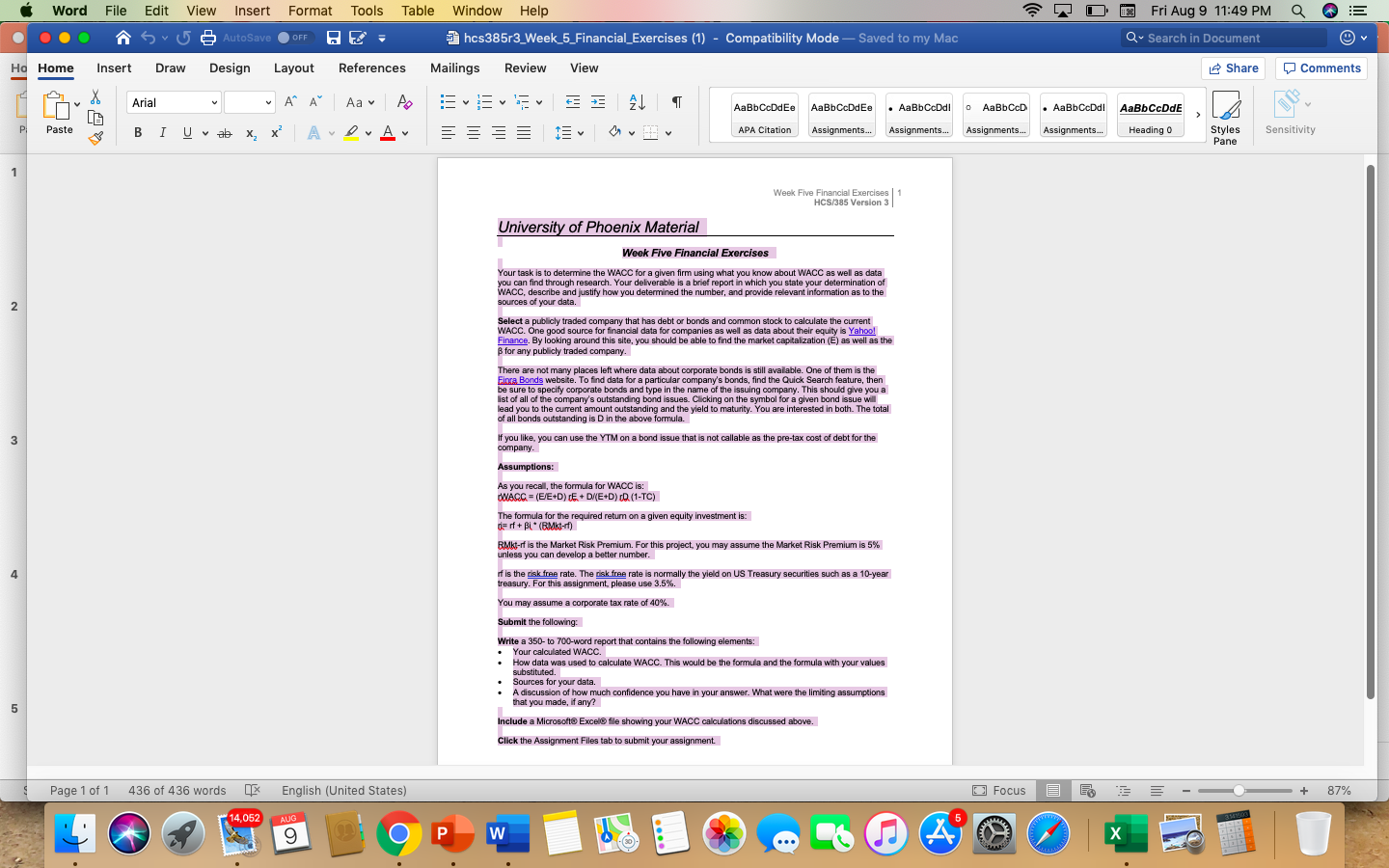The width and height of the screenshot is (1389, 868).
Task: Enable Focus mode in status bar
Action: (x=1000, y=790)
